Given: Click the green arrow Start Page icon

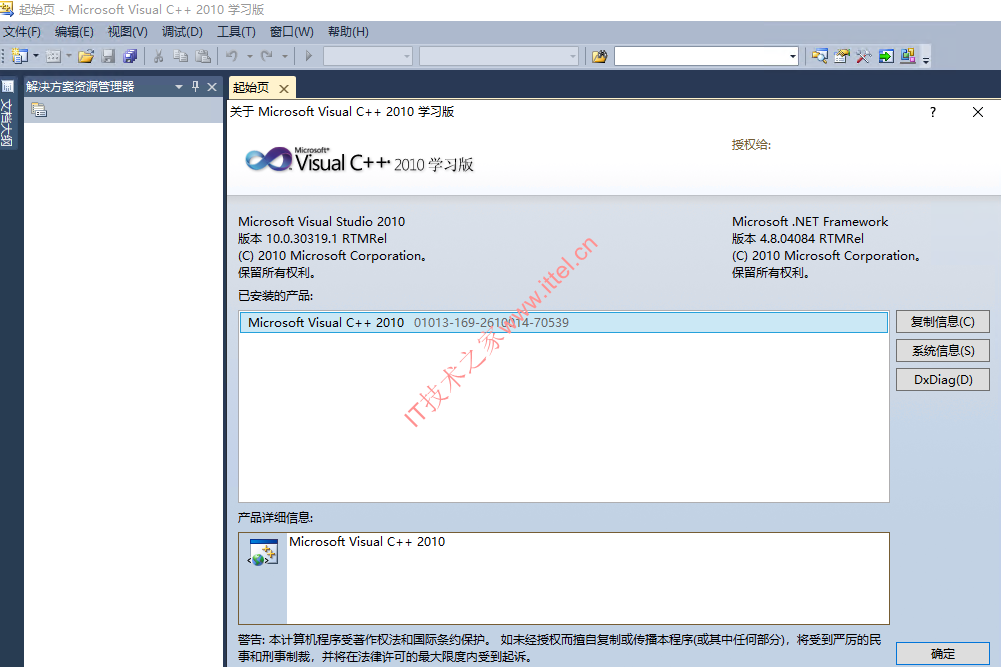Looking at the screenshot, I should coord(886,56).
